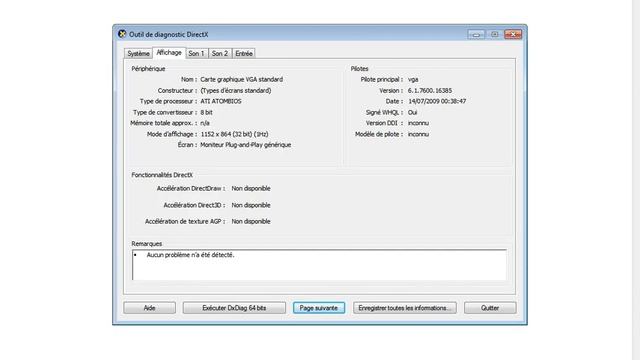Screen dimensions: 640x360
Task: Select the Affichage tab
Action: [x=169, y=53]
